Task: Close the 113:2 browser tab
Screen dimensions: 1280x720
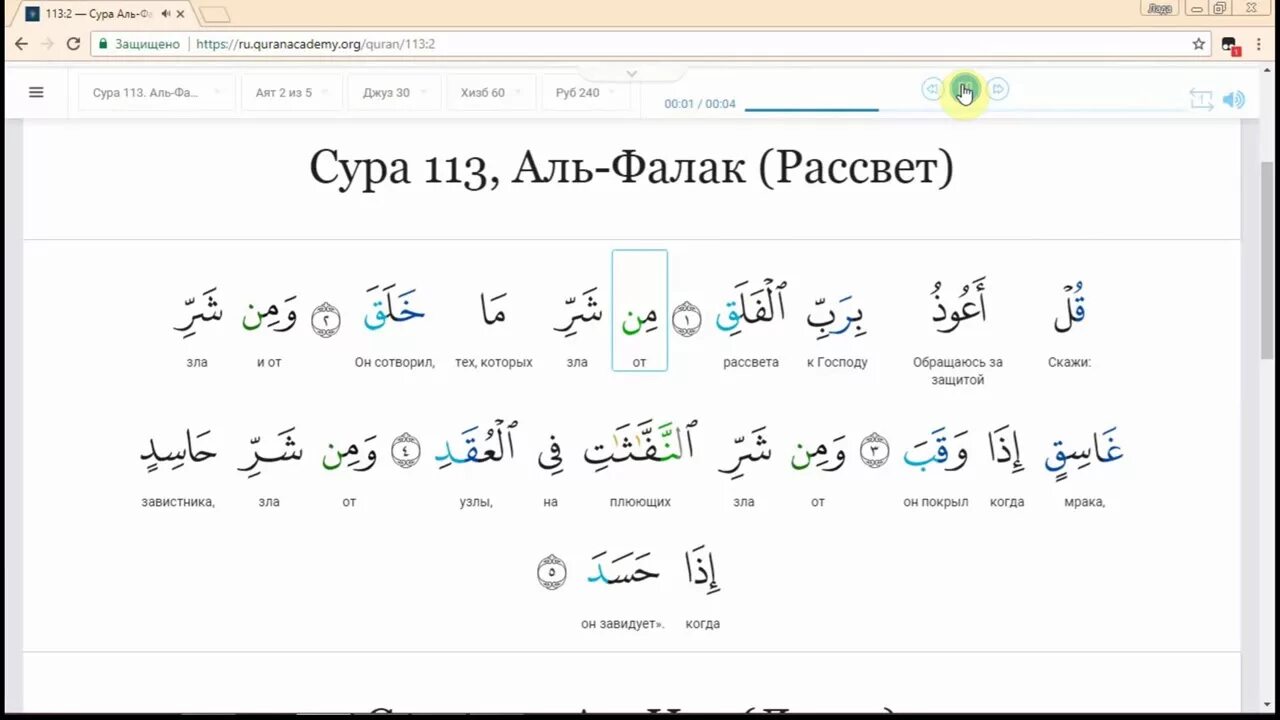Action: (x=180, y=14)
